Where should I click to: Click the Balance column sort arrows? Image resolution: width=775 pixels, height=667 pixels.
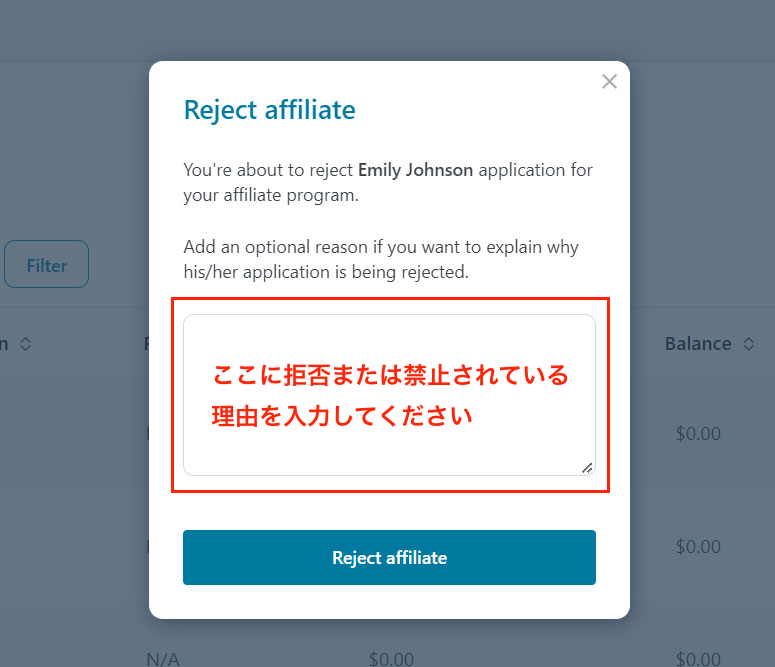tap(750, 344)
